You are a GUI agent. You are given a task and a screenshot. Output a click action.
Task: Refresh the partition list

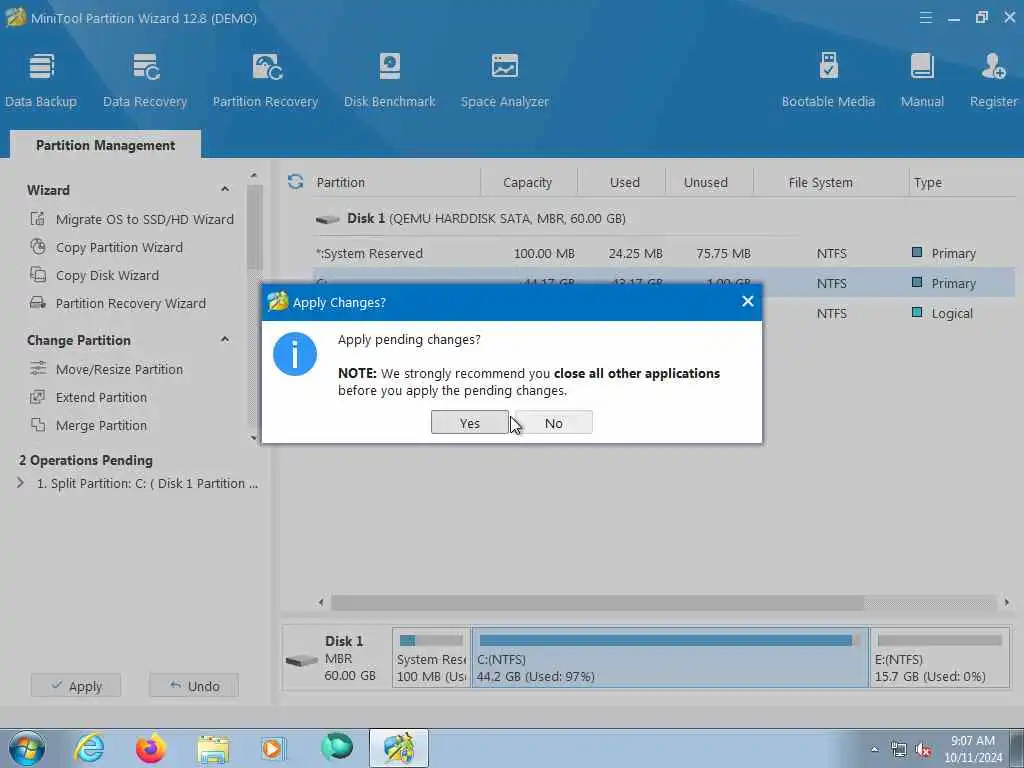coord(295,182)
